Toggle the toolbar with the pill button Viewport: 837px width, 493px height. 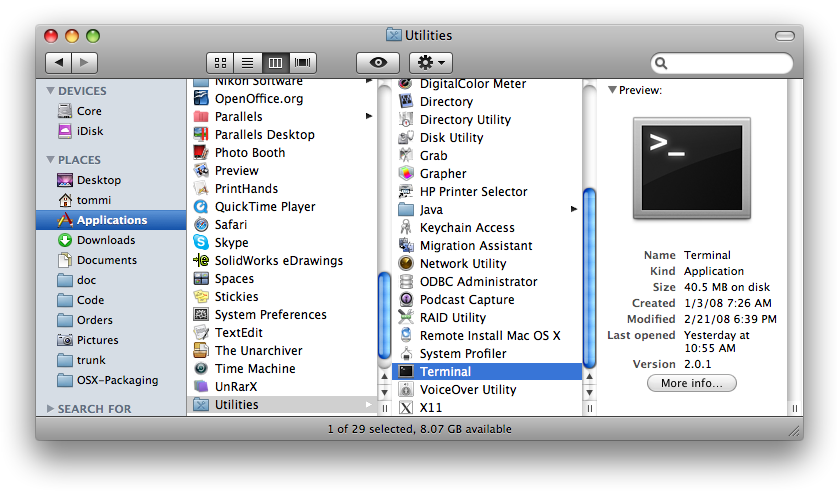(785, 36)
